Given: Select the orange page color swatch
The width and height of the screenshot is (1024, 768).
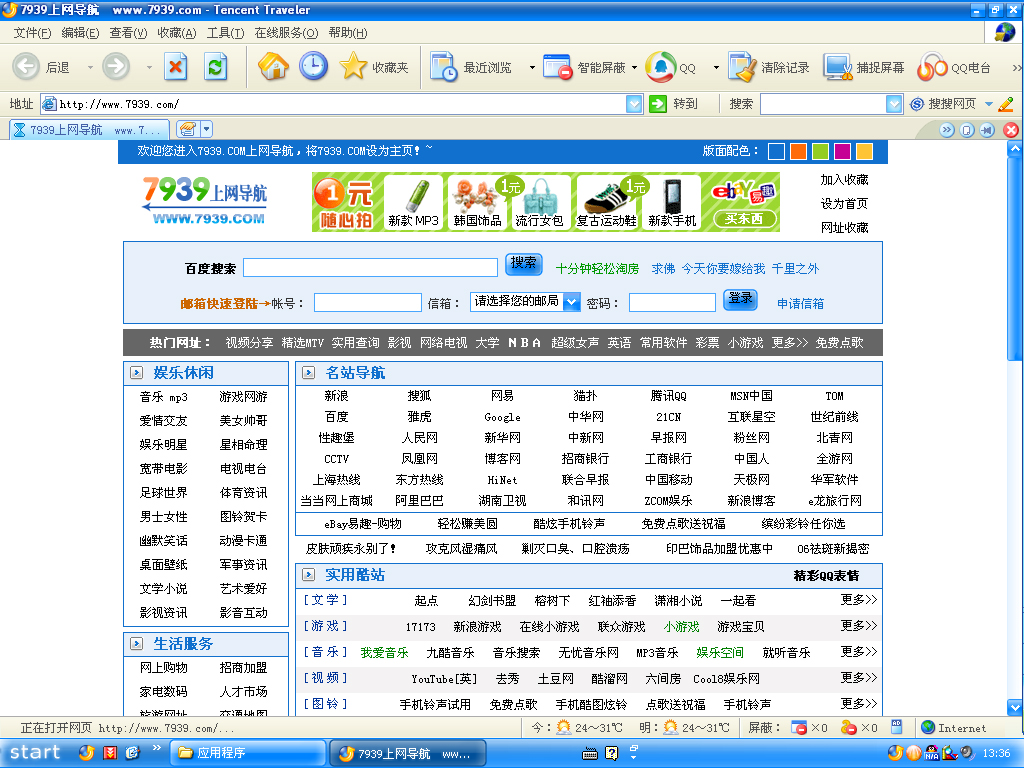Looking at the screenshot, I should click(798, 151).
